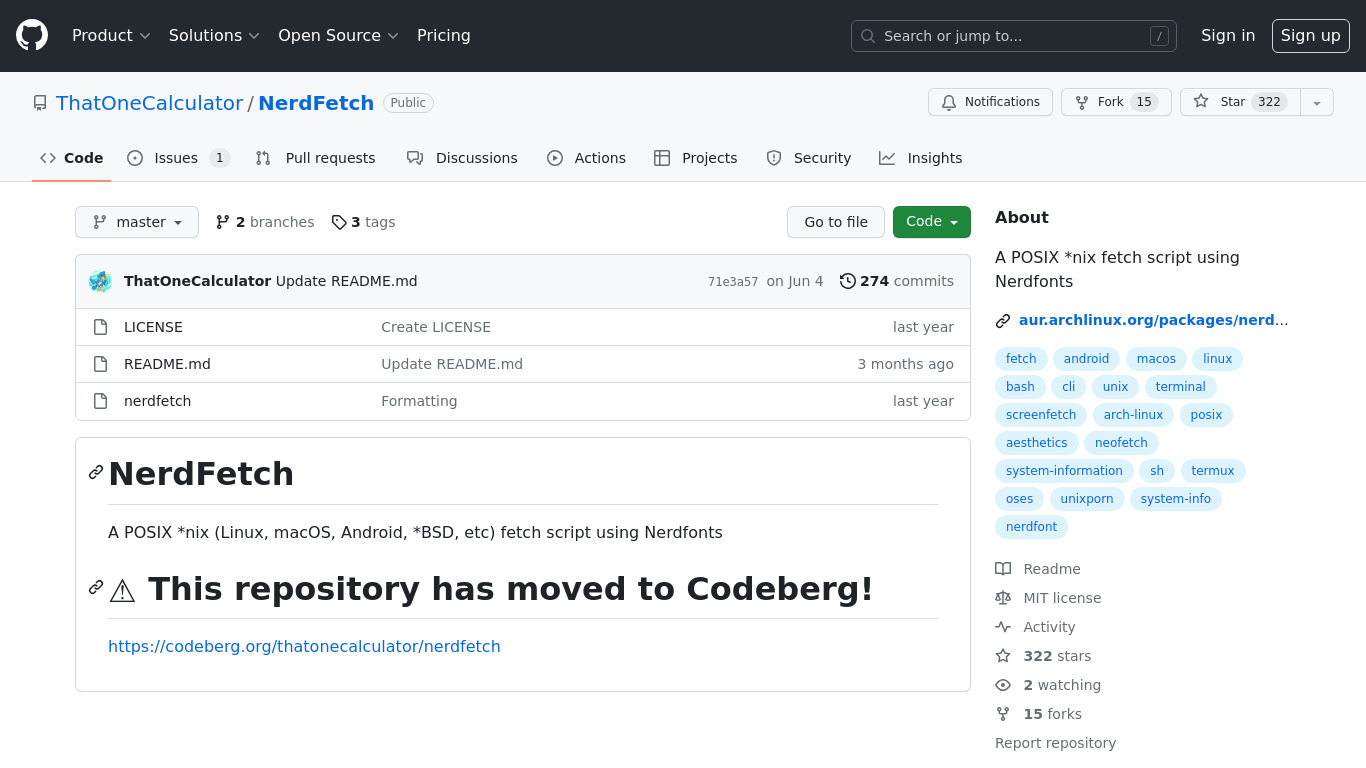This screenshot has width=1366, height=768.
Task: Click the 'fetch' topic tag
Action: pos(1021,359)
